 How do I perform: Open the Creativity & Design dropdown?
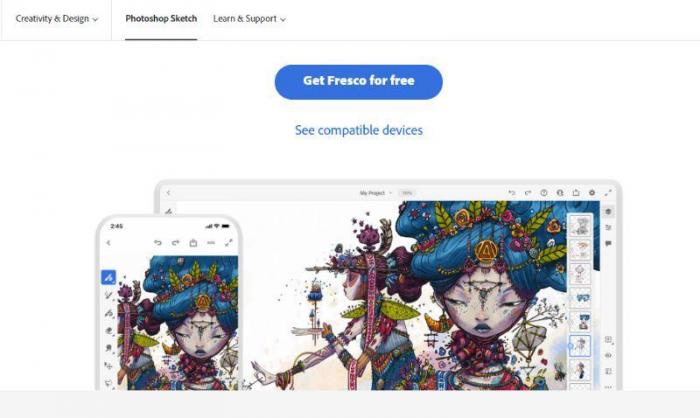click(57, 19)
